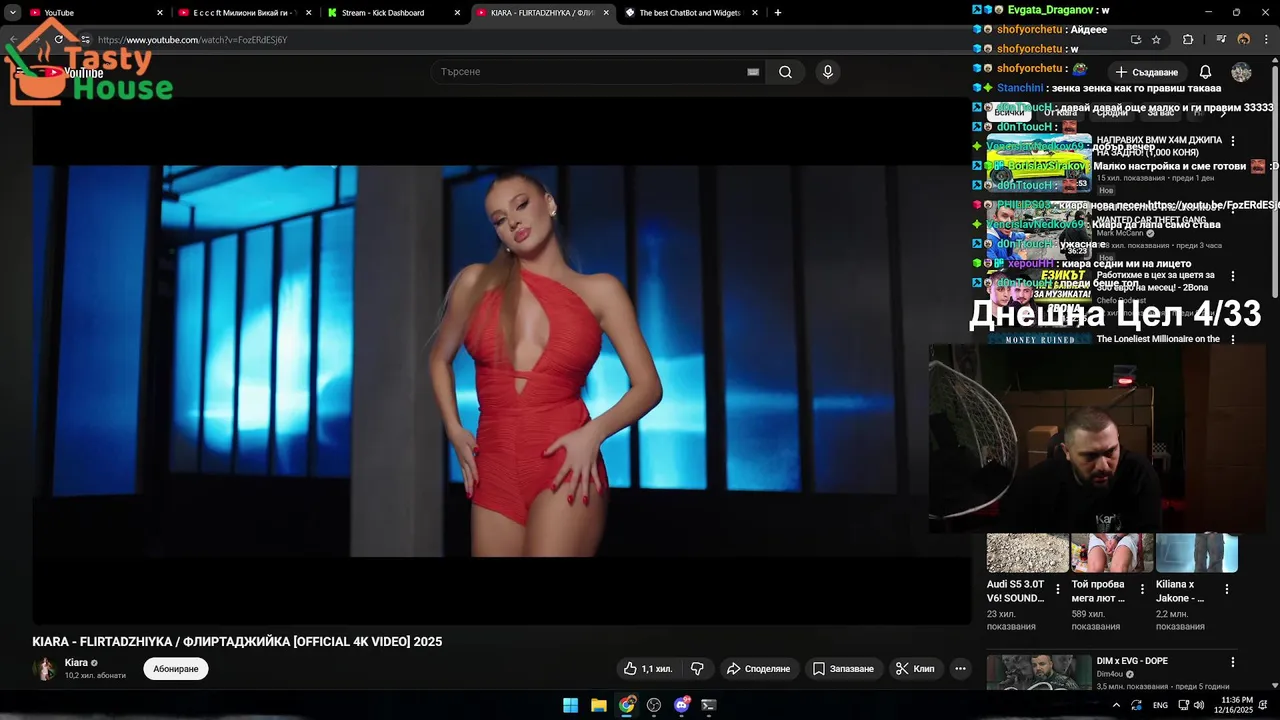Open options for Kiliana x Jakone video

click(1227, 589)
